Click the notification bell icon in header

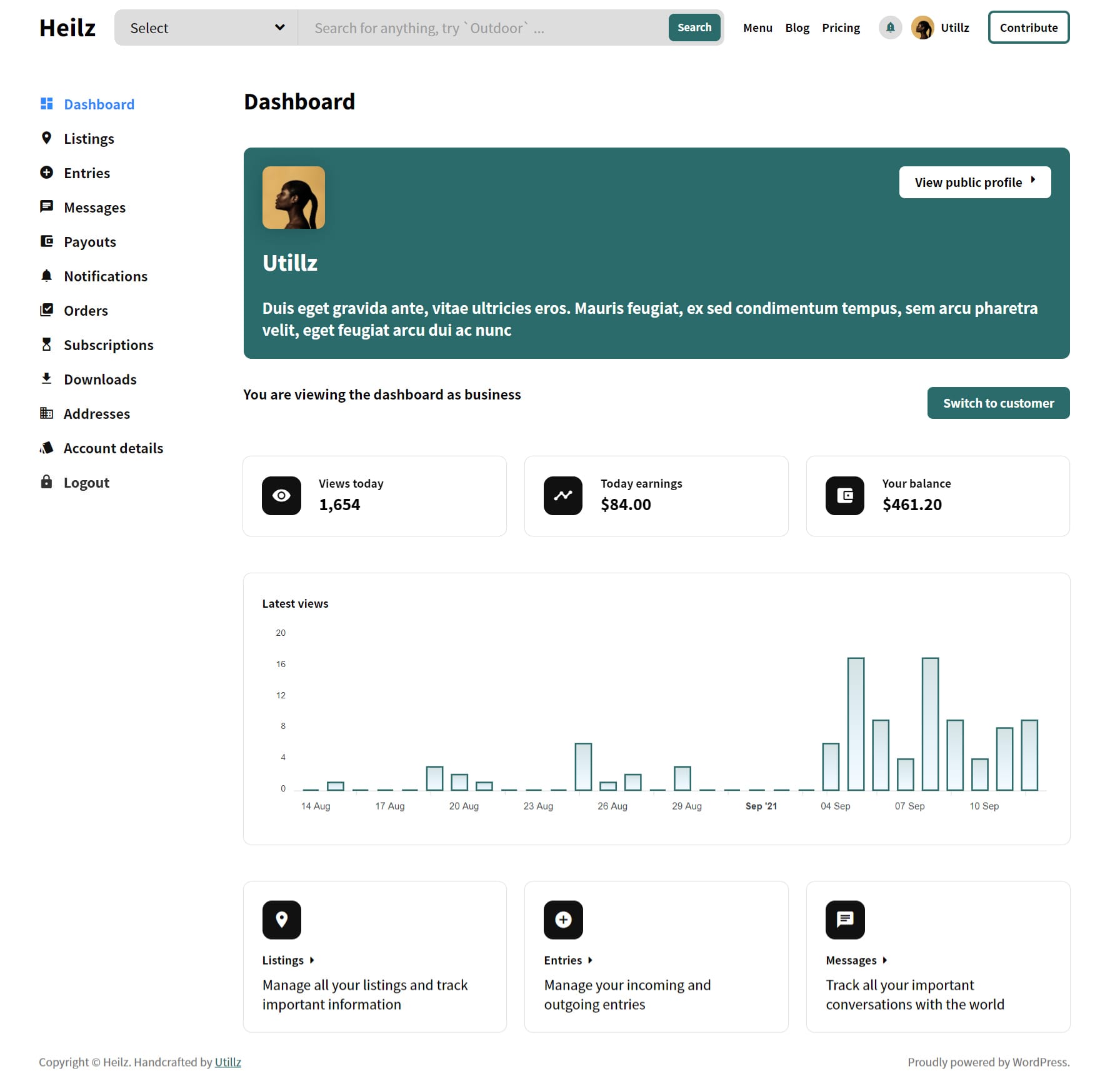coord(890,28)
